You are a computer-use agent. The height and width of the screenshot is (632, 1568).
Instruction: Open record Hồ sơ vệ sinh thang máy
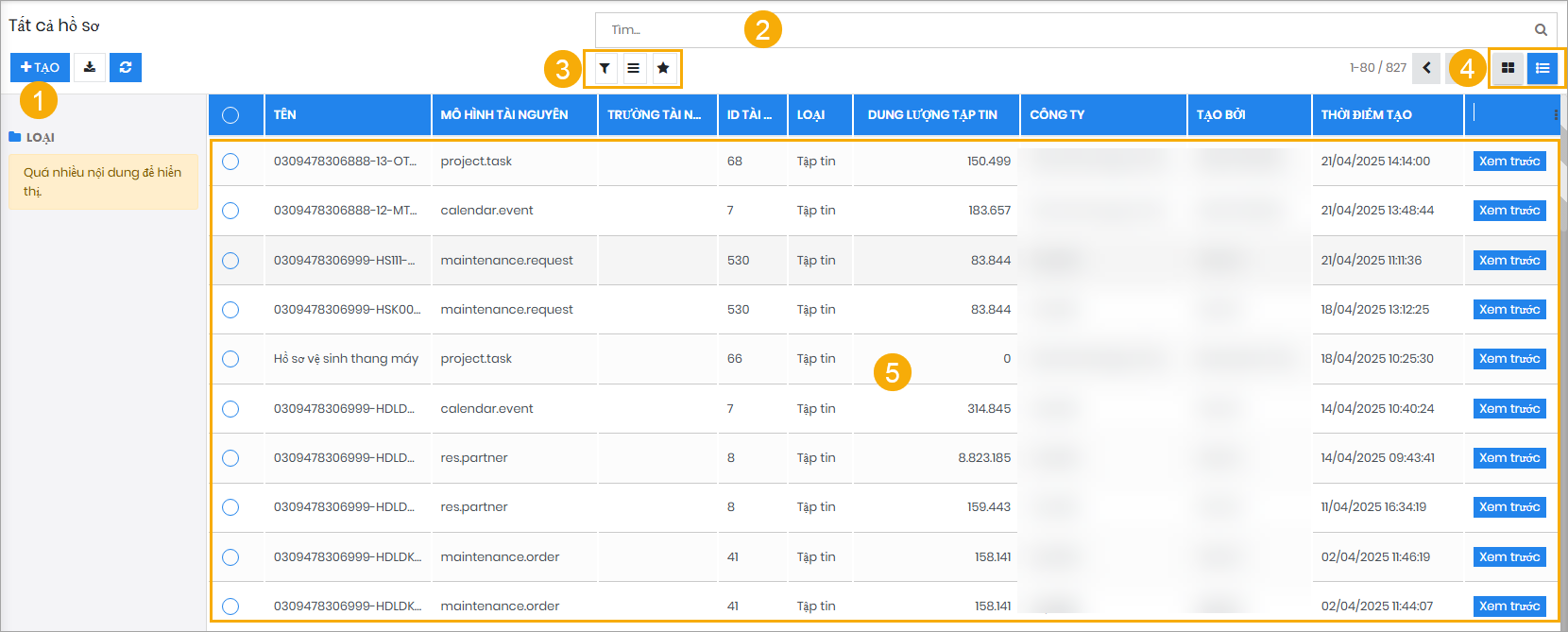click(x=346, y=359)
